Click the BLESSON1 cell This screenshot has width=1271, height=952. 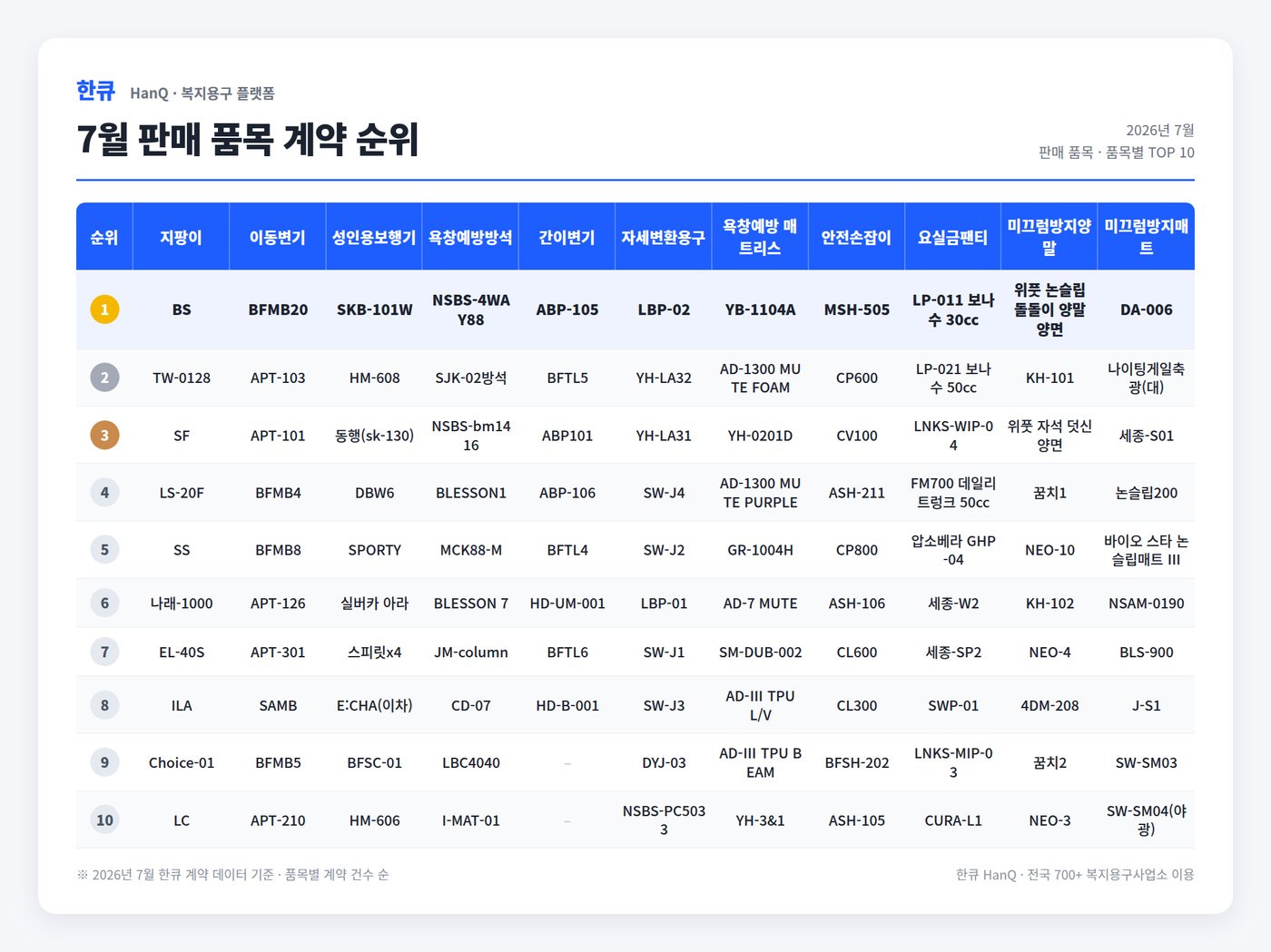tap(470, 493)
